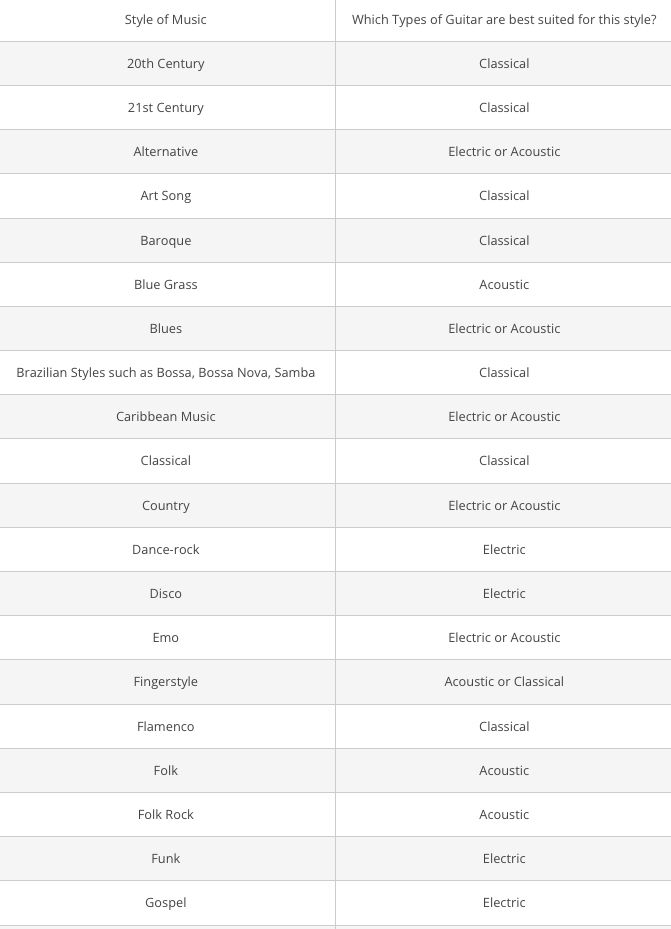Select the "Caribbean Music" style cell
The width and height of the screenshot is (671, 929).
pyautogui.click(x=166, y=417)
